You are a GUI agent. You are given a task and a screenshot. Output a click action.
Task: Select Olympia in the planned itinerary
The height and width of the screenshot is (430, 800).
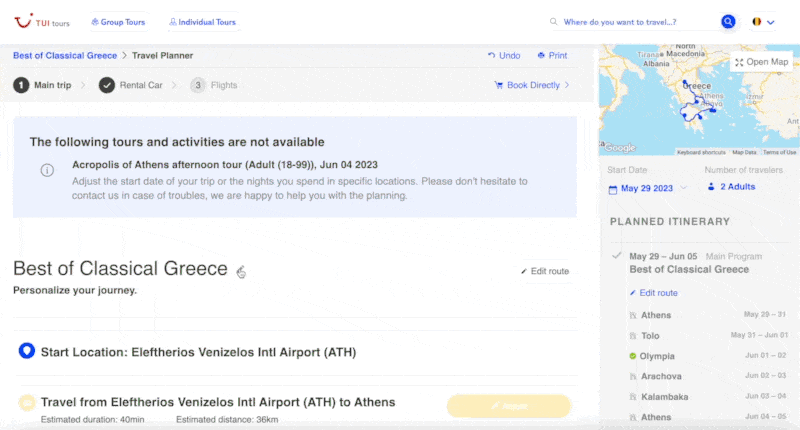pos(657,356)
